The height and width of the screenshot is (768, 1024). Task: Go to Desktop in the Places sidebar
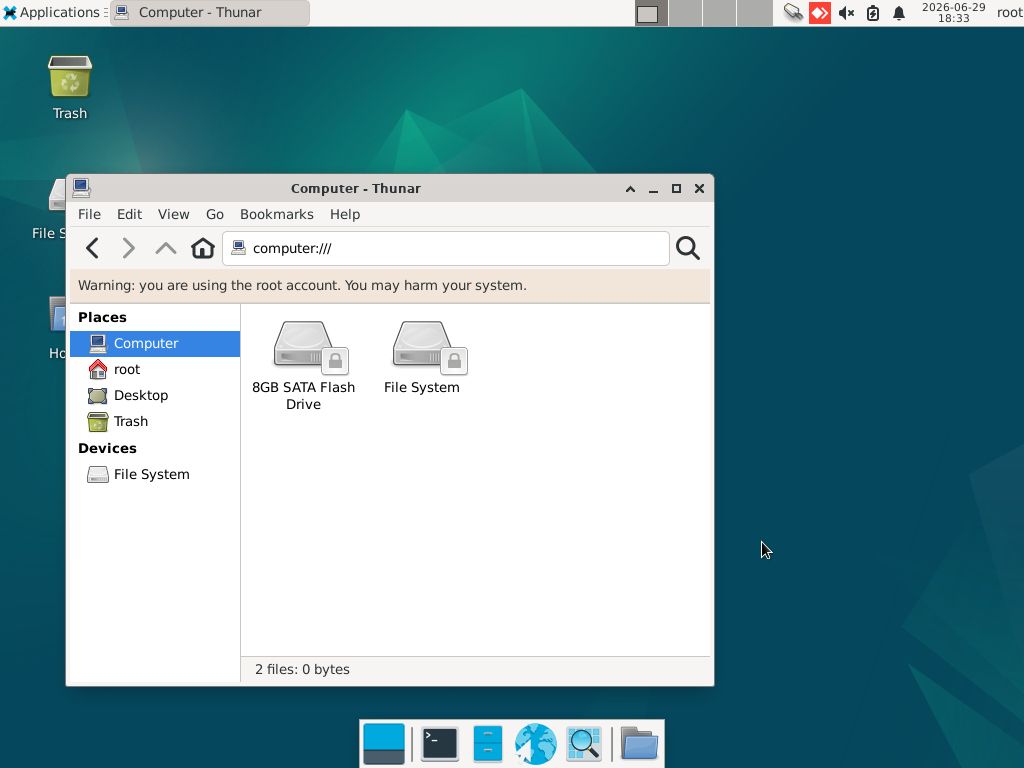(x=155, y=396)
